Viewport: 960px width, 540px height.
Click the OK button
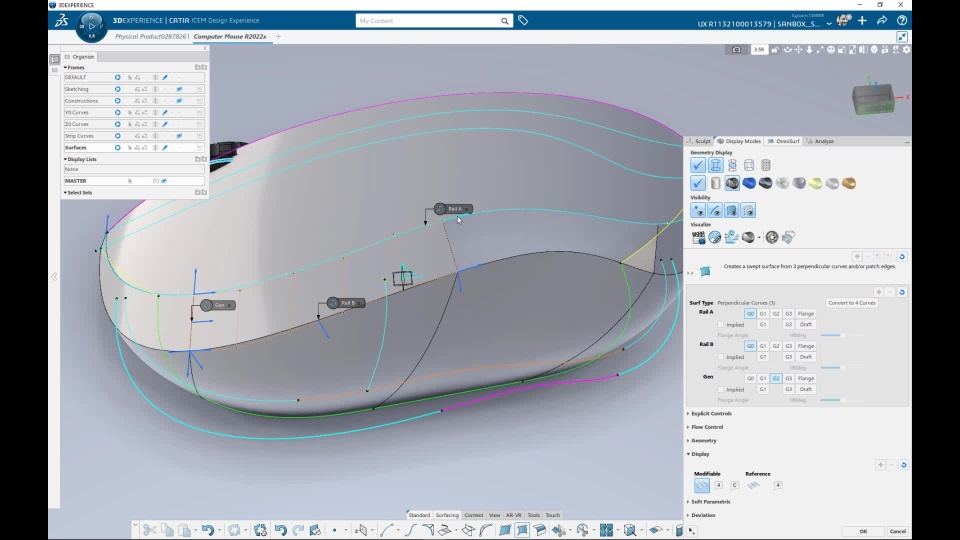click(863, 531)
